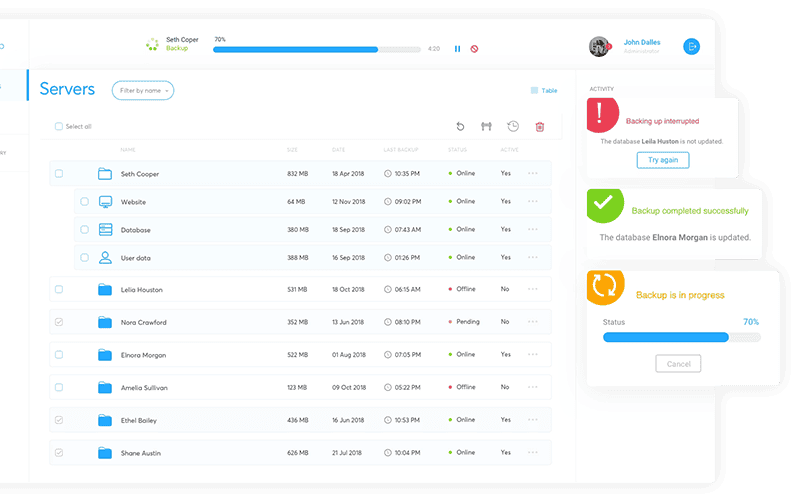Click the backup history clock icon
The height and width of the screenshot is (500, 800).
513,126
